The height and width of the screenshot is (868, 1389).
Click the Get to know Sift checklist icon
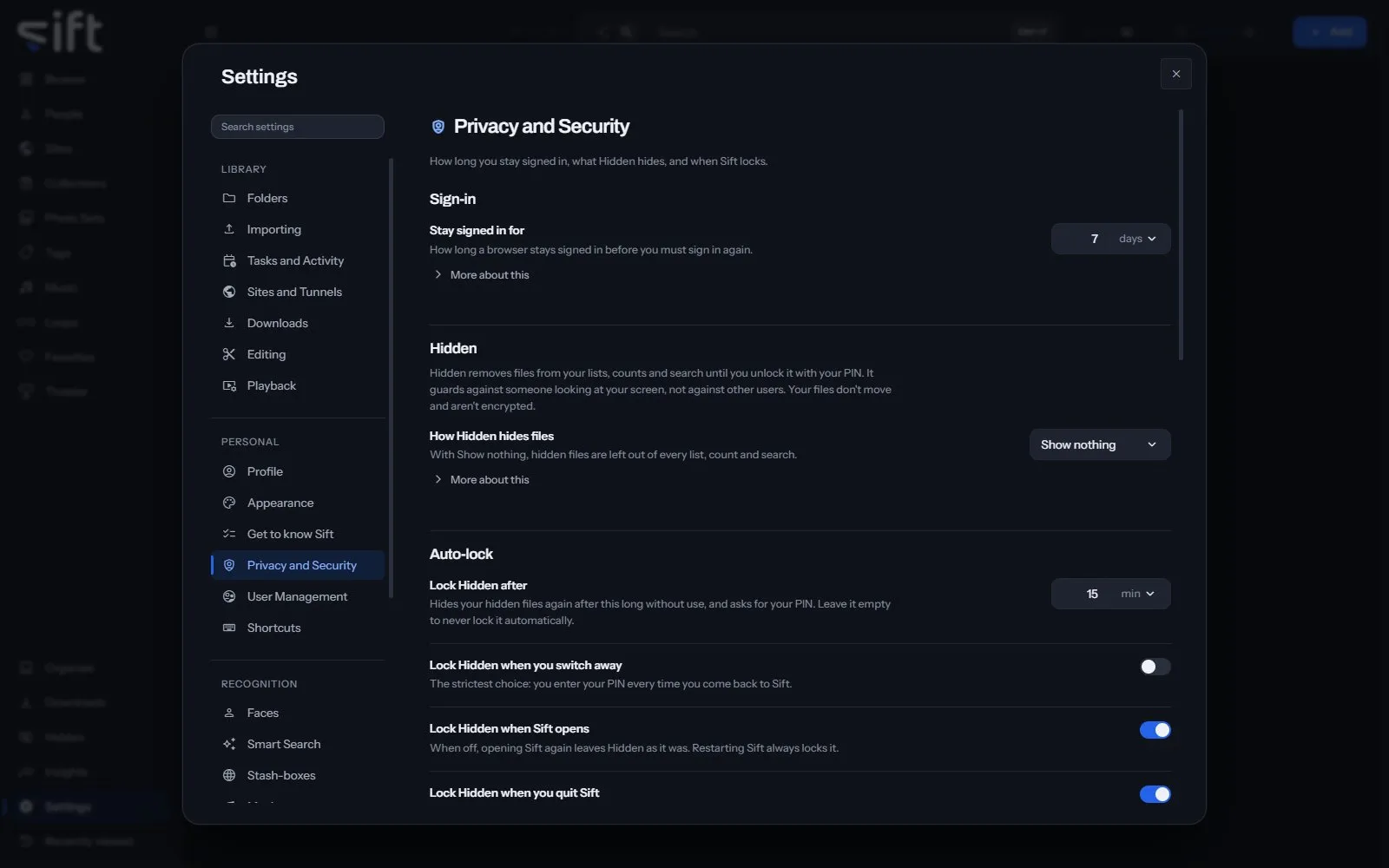[x=229, y=534]
